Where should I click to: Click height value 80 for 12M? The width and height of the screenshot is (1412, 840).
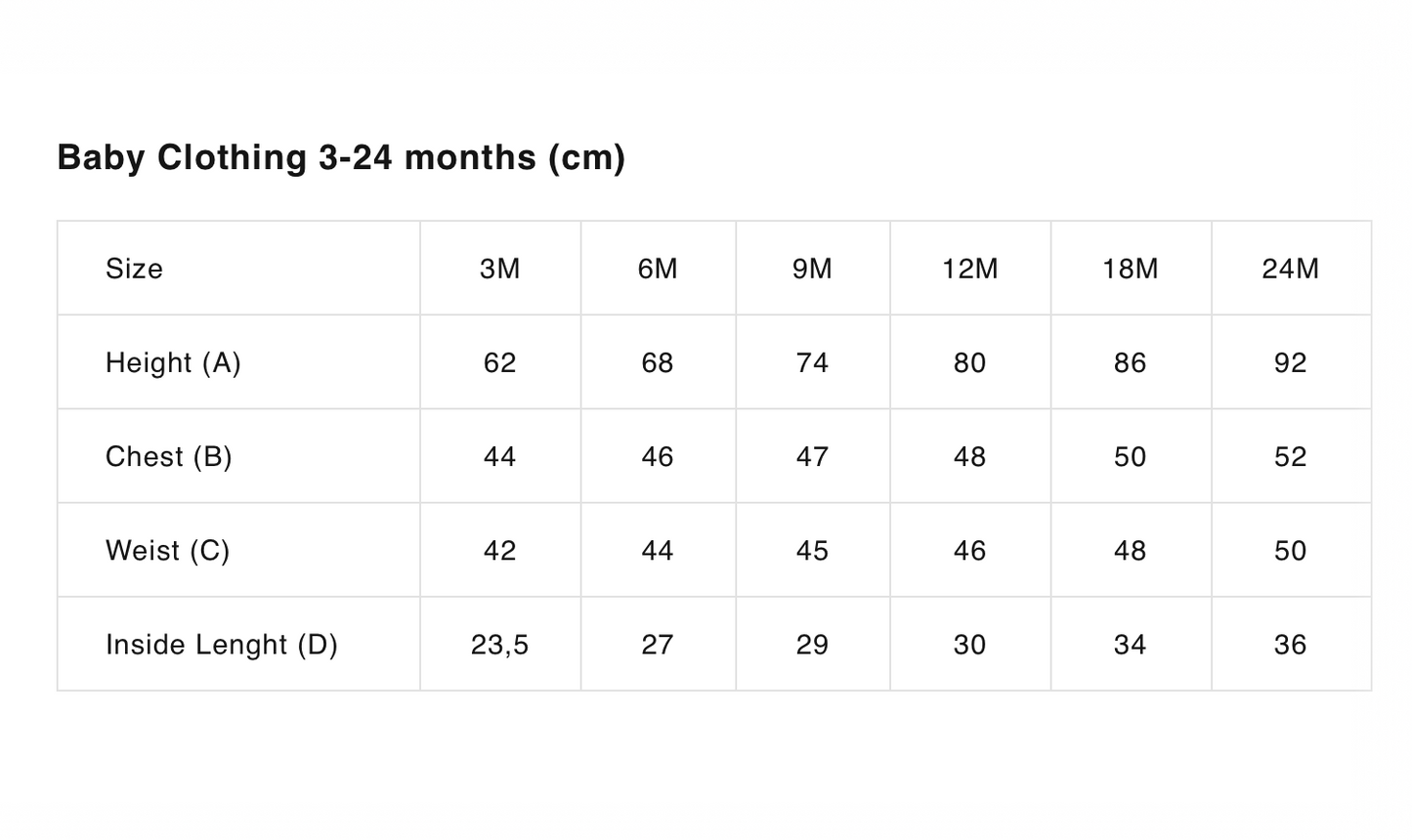pos(969,362)
